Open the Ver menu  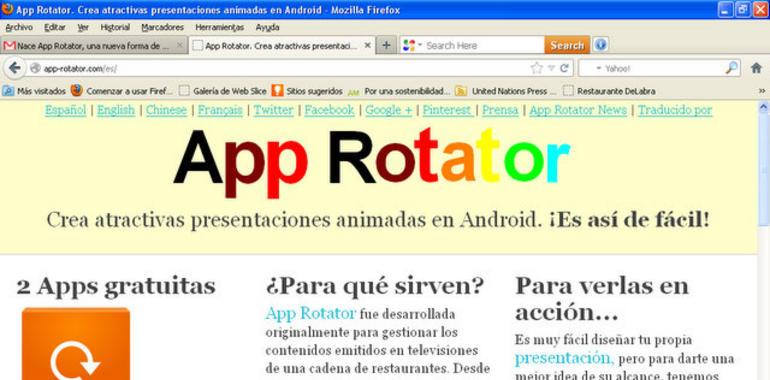pyautogui.click(x=83, y=27)
